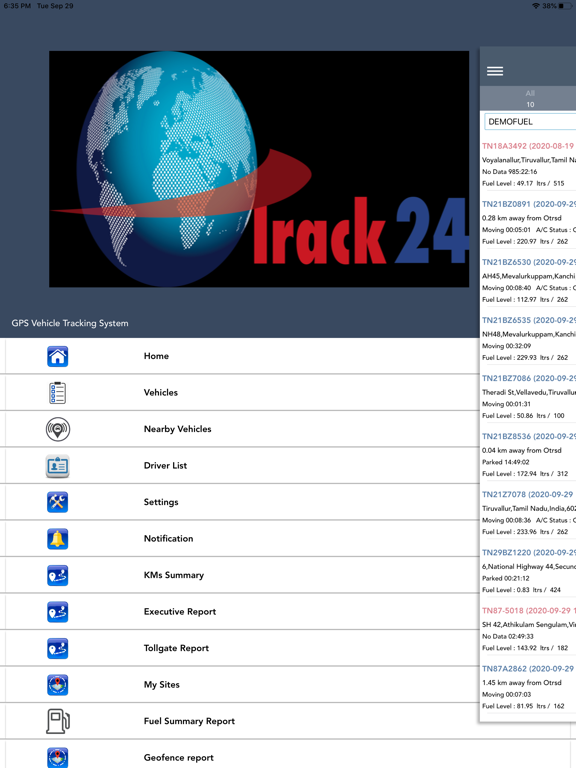The height and width of the screenshot is (768, 576).
Task: Select the All tab showing 10
Action: pyautogui.click(x=530, y=98)
